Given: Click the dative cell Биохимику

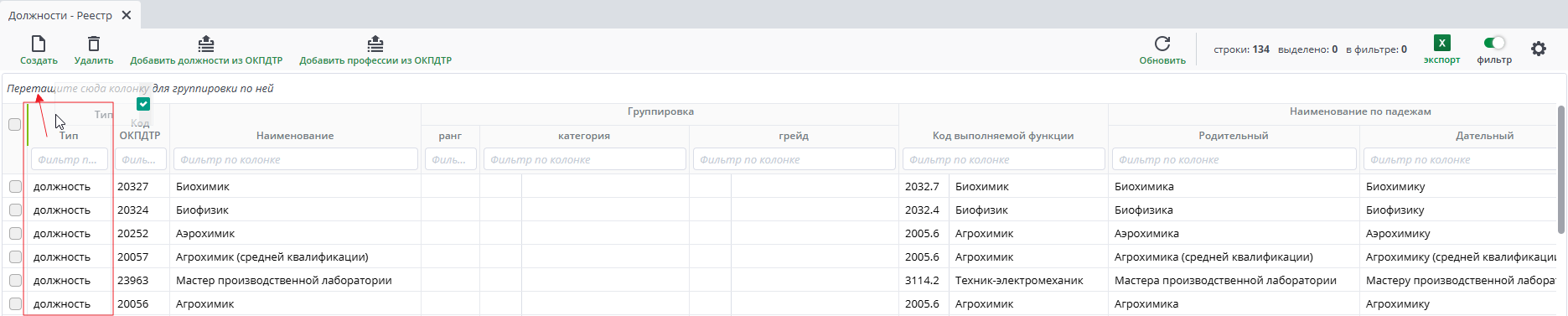Looking at the screenshot, I should click(1458, 186).
